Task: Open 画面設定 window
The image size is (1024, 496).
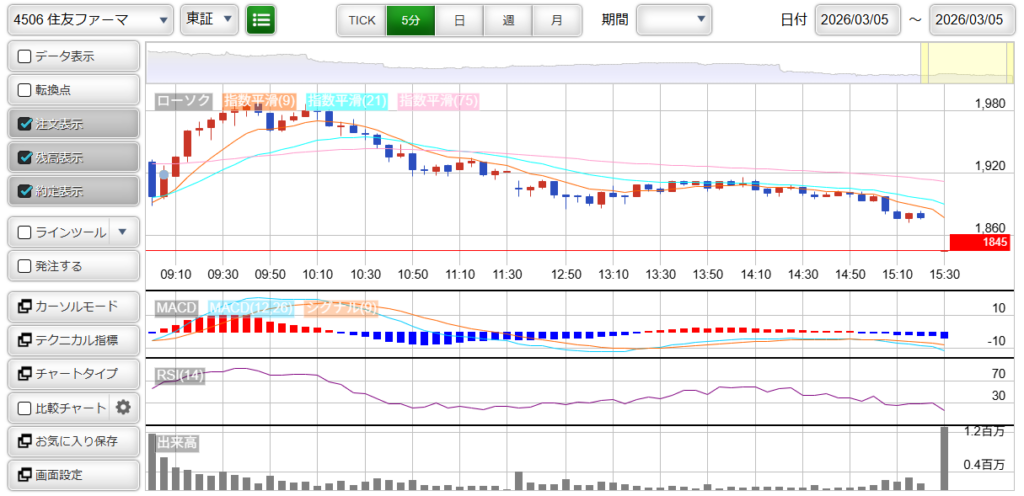Action: tap(72, 474)
